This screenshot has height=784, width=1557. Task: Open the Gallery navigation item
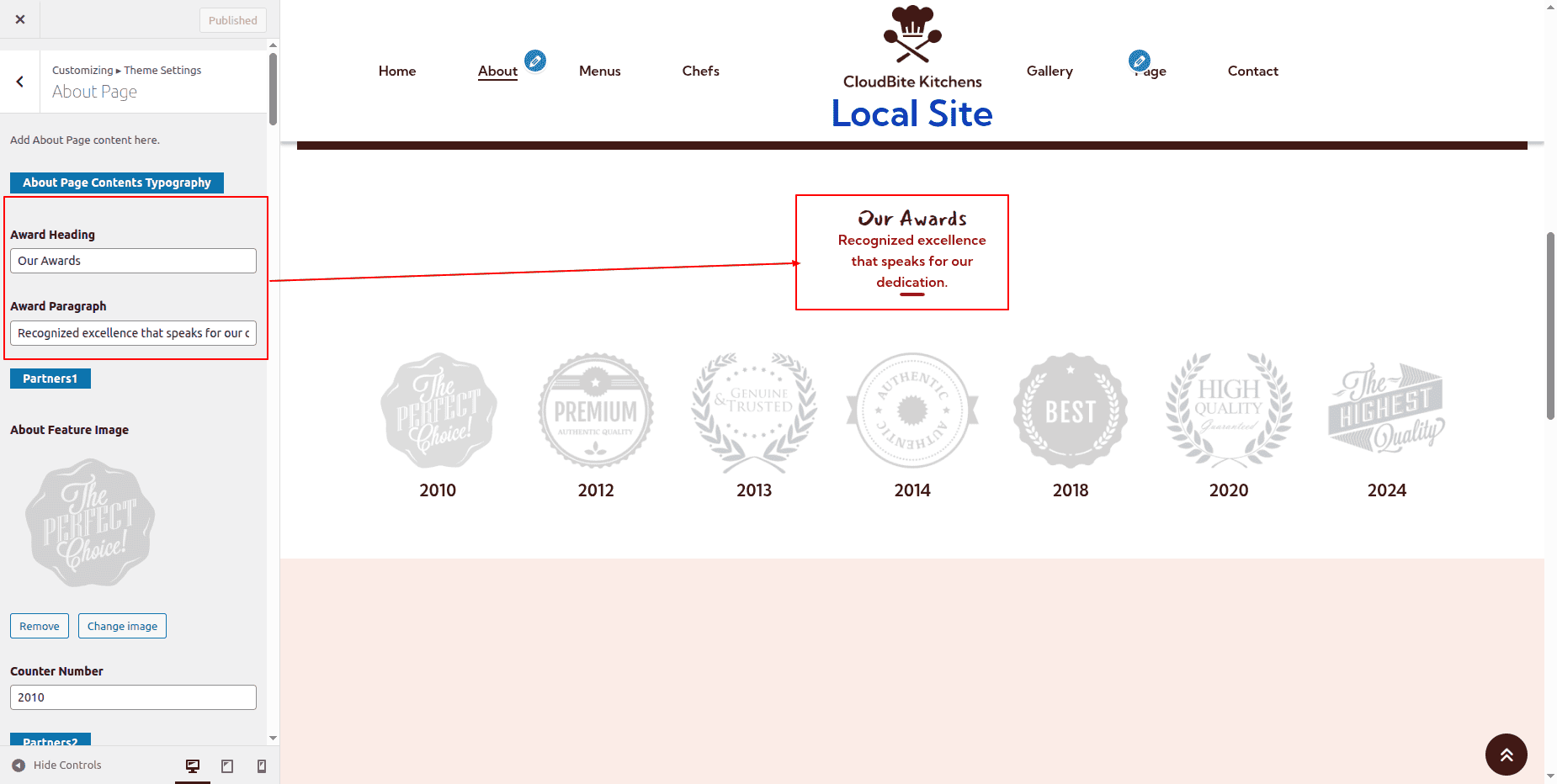click(x=1049, y=72)
